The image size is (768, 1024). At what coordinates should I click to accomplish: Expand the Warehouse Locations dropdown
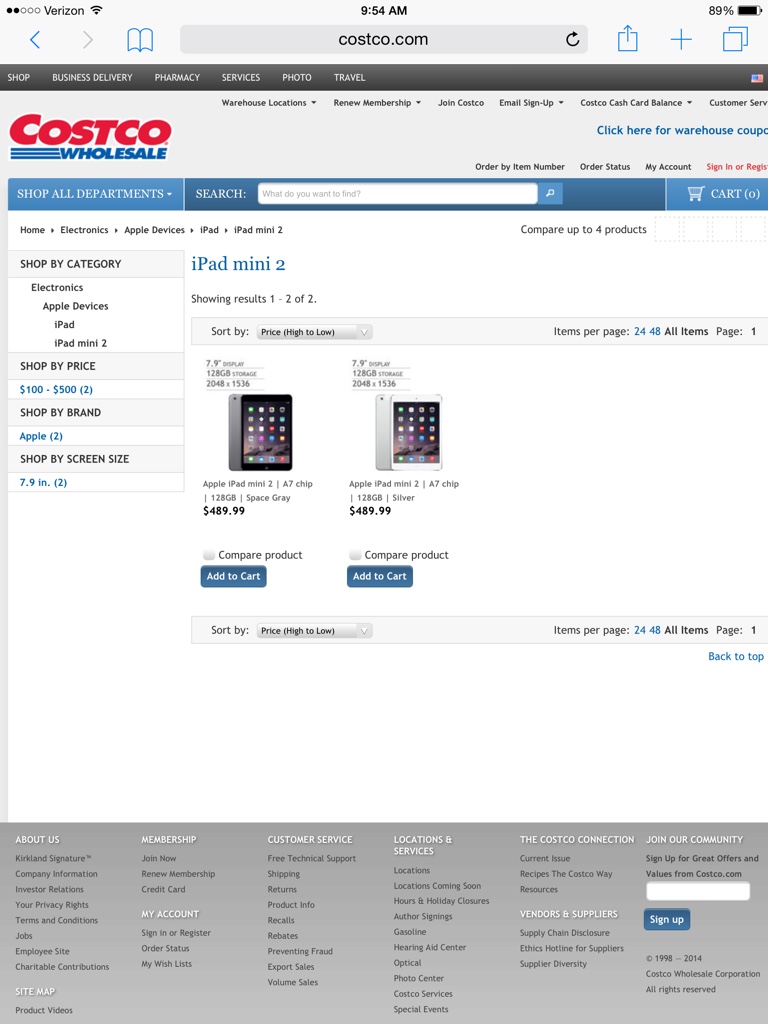tap(269, 103)
